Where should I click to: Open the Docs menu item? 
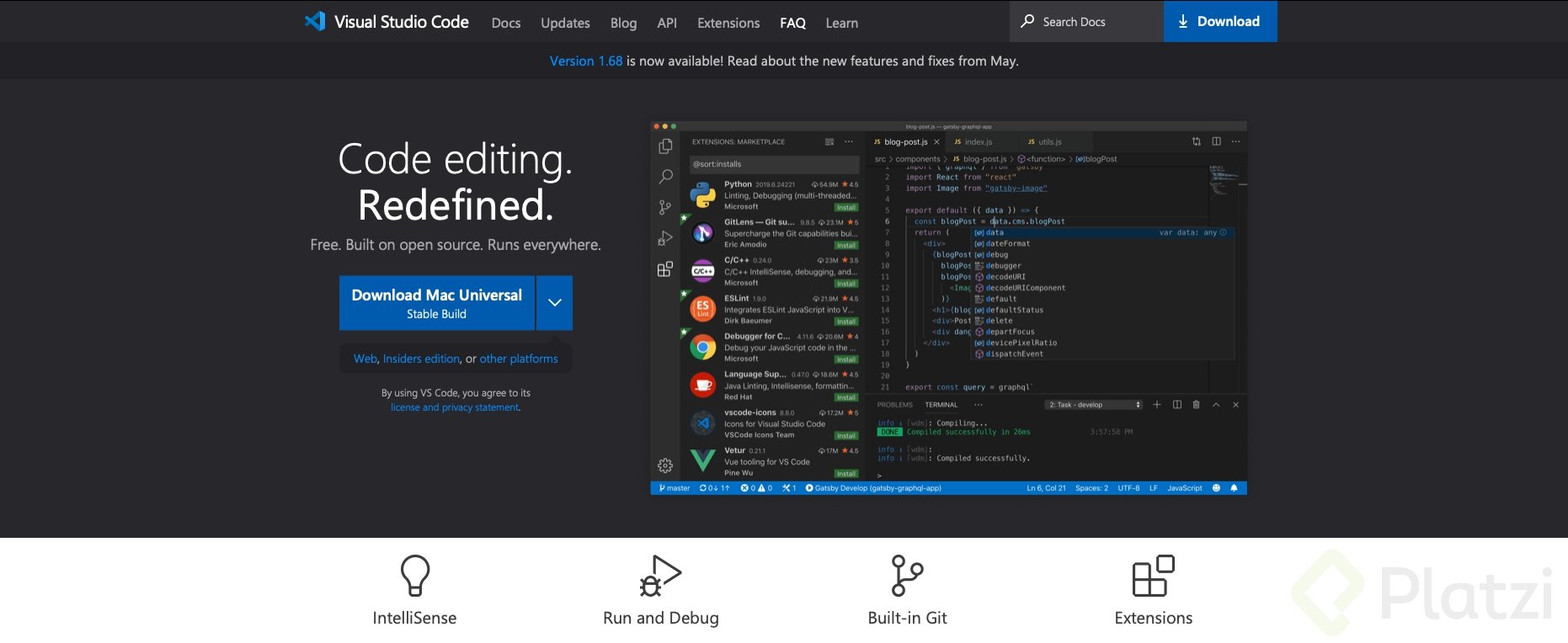pyautogui.click(x=506, y=23)
